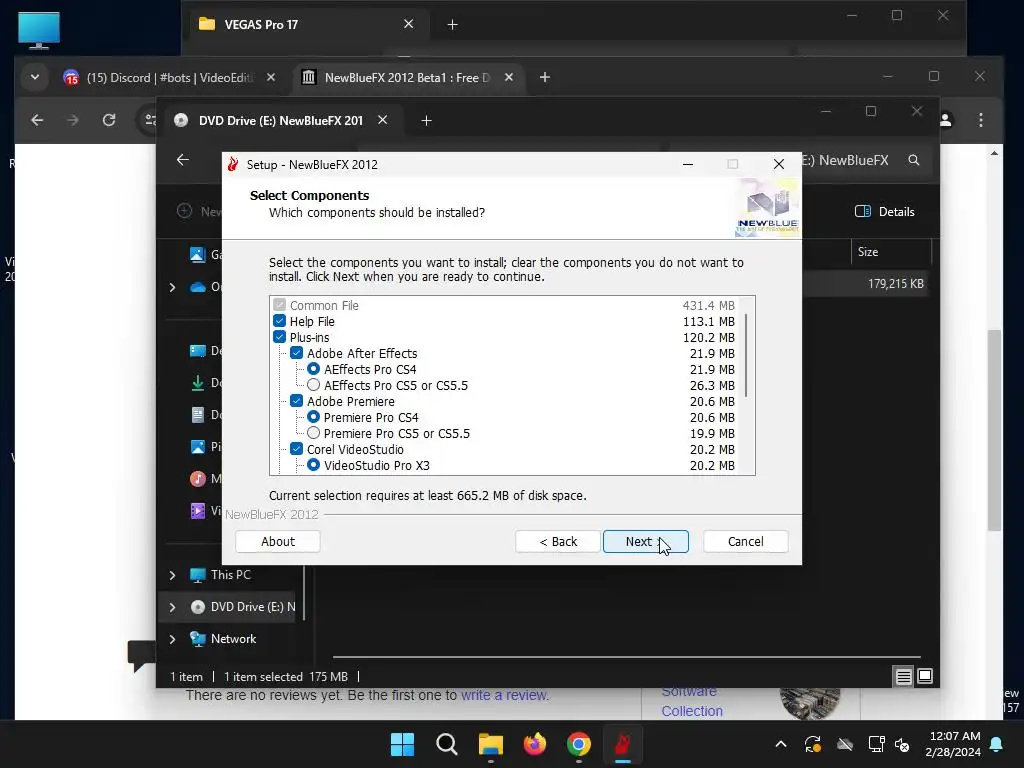The image size is (1024, 768).
Task: Toggle the Details pane in Explorer
Action: 885,212
